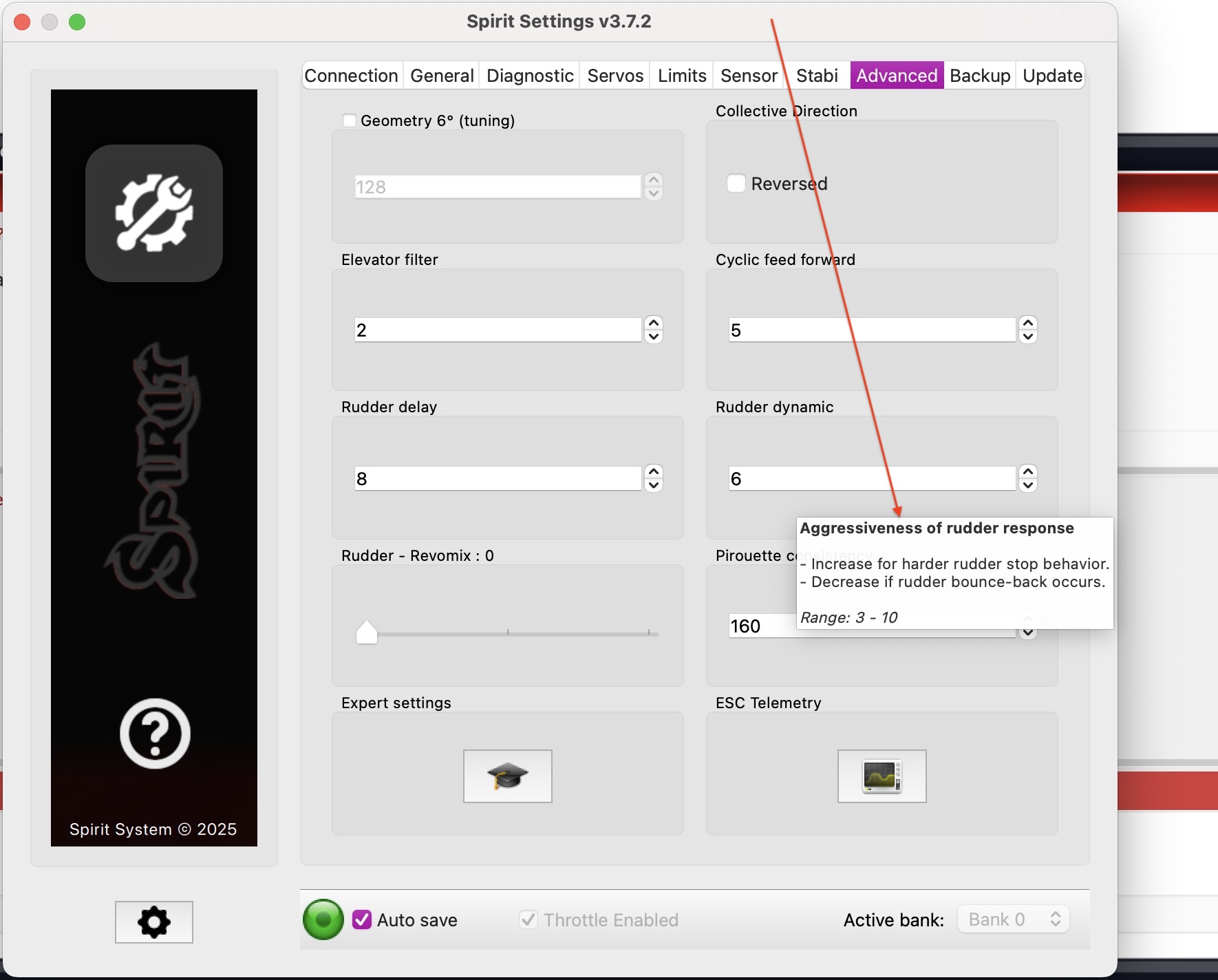1218x980 pixels.
Task: Click the Rudder delay input field
Action: (x=498, y=478)
